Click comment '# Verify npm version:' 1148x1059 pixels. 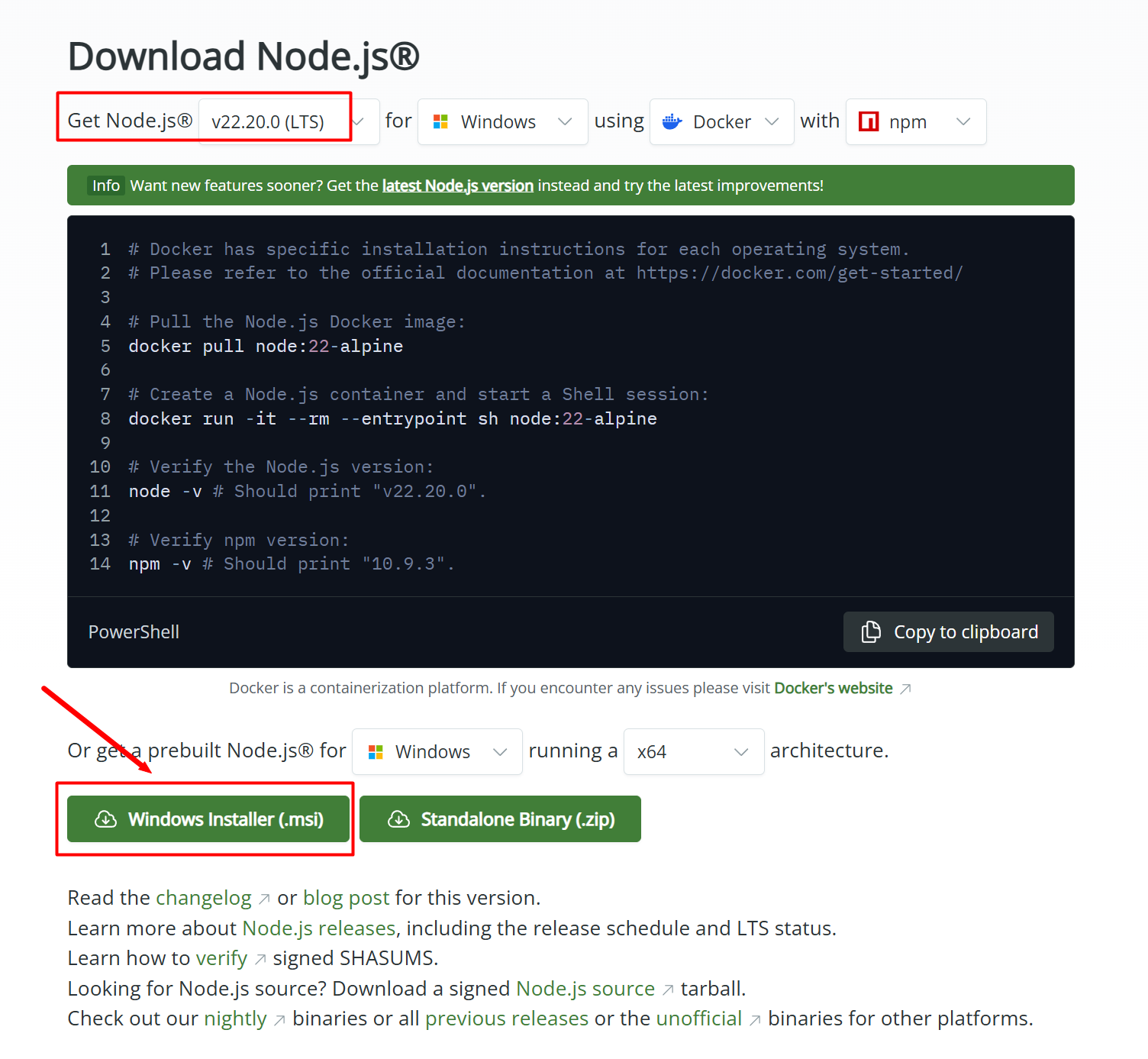click(238, 540)
